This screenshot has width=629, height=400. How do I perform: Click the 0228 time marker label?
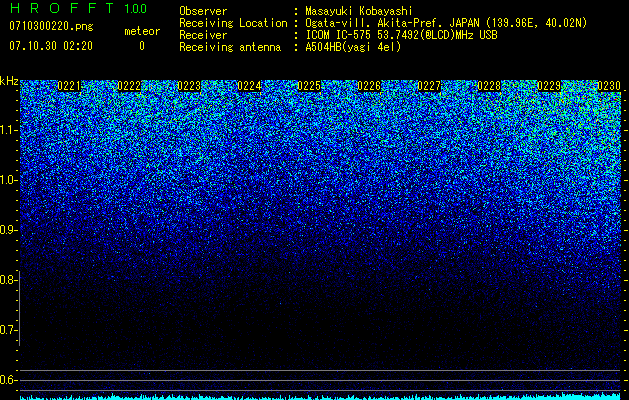coord(489,86)
